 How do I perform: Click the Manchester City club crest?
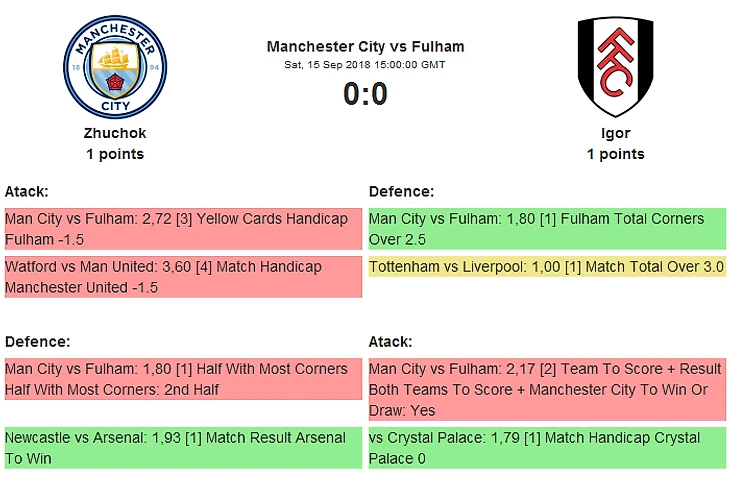115,67
